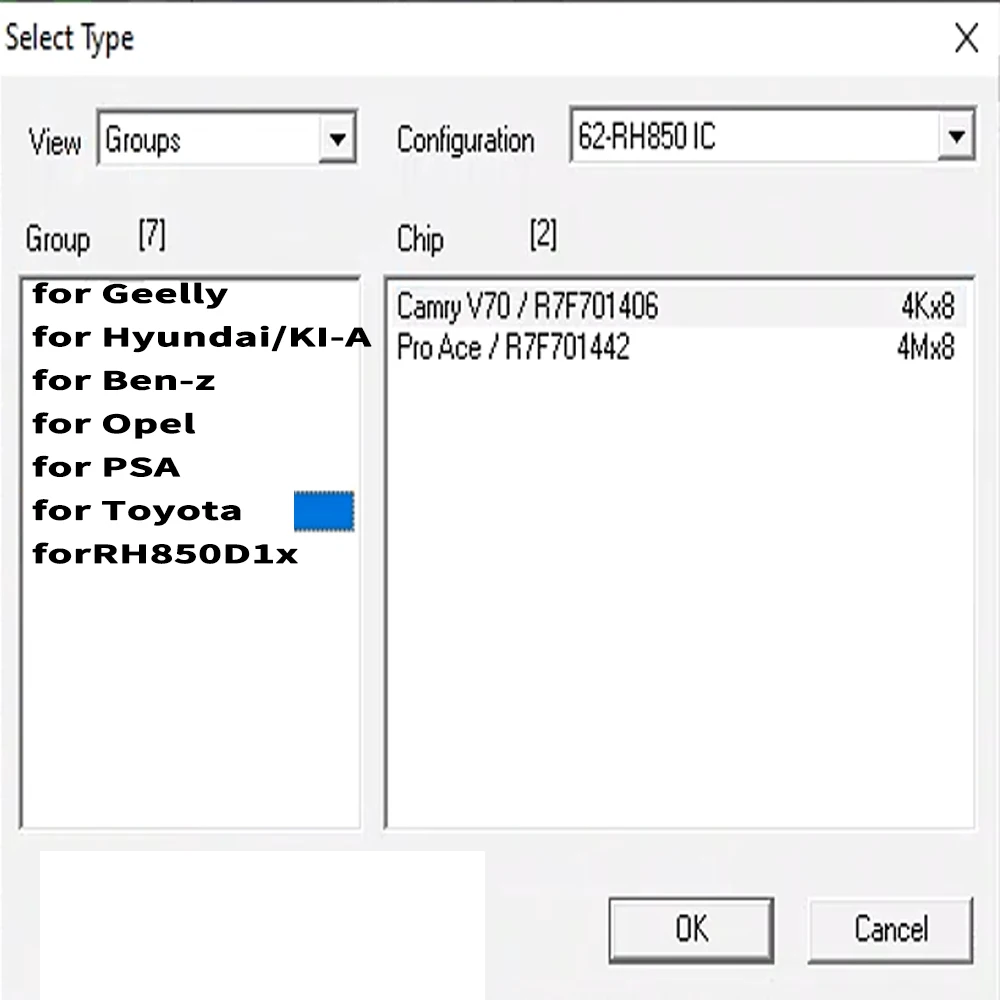
Task: Open the Configuration dropdown arrow
Action: click(958, 136)
